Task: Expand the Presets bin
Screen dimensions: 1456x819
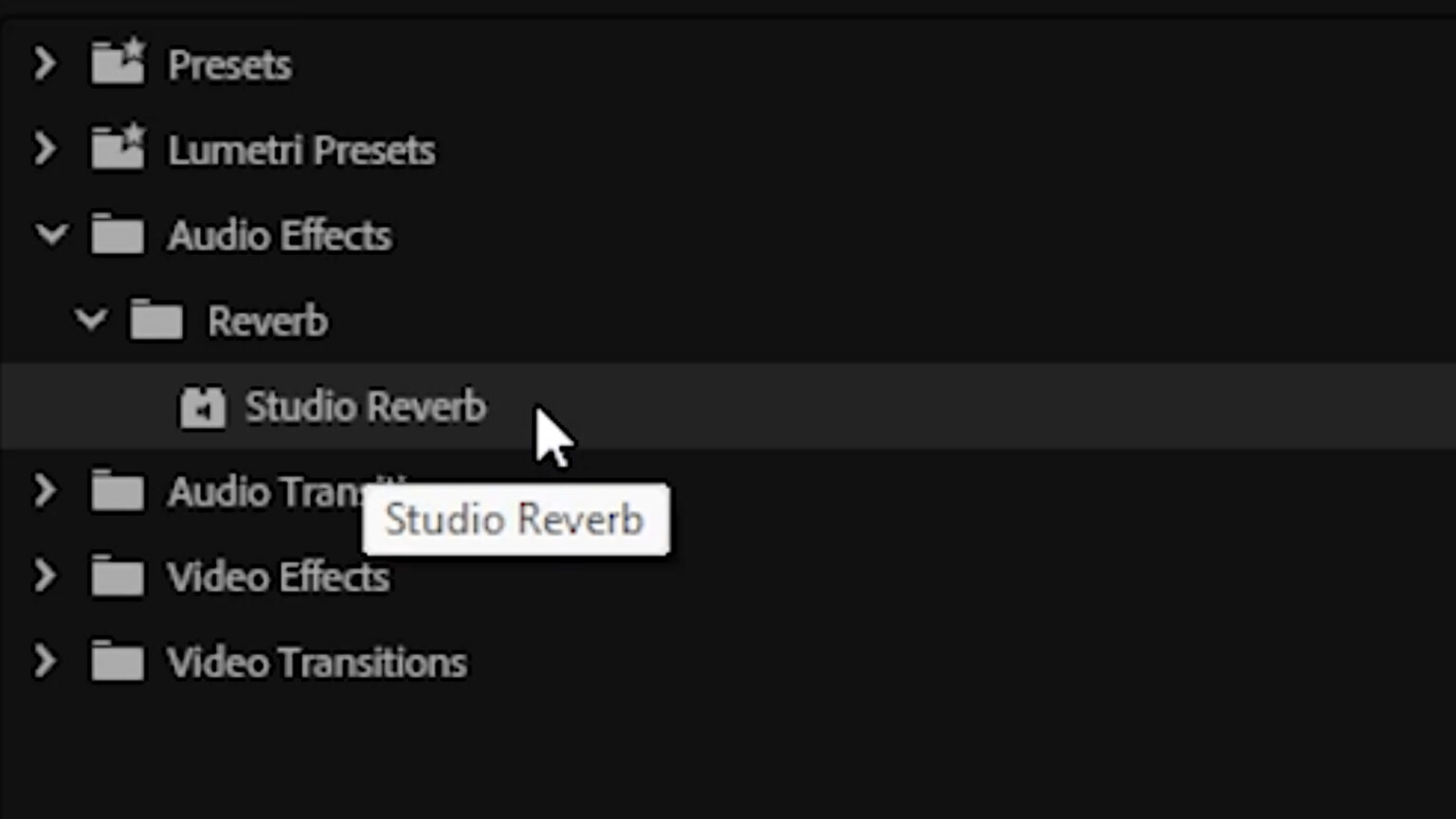Action: 44,63
